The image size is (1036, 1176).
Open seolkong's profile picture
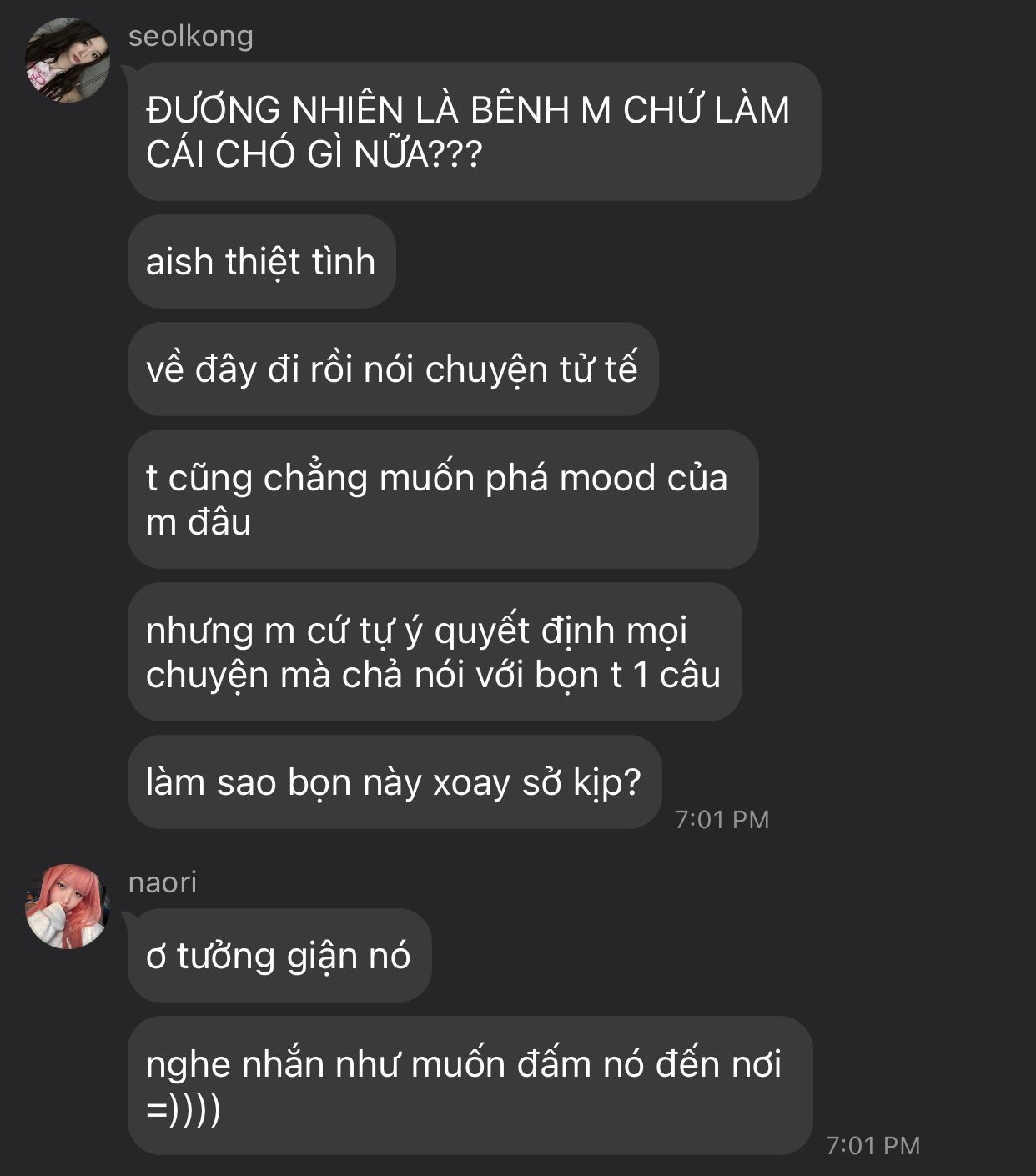[68, 60]
